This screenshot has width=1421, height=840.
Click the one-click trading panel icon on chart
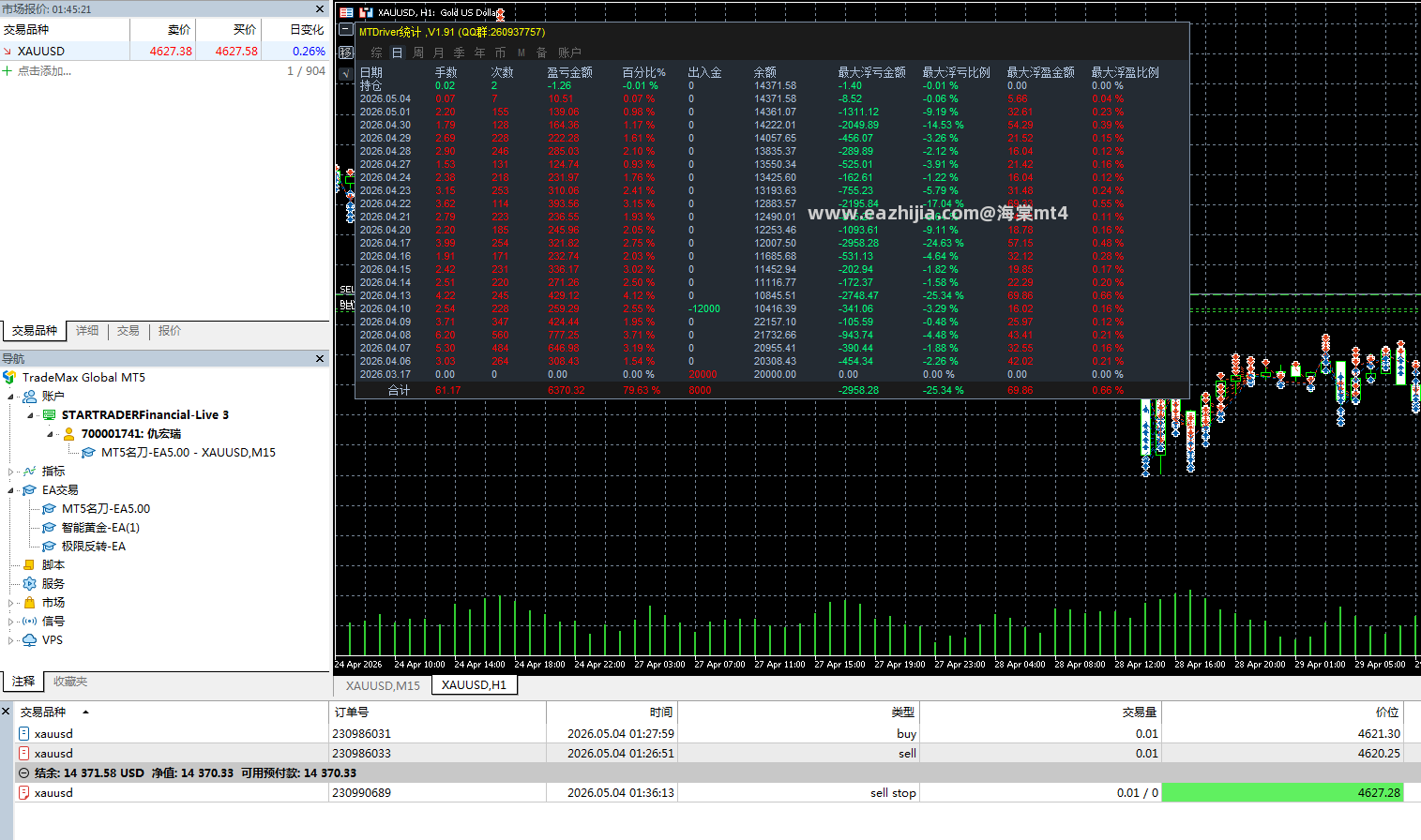(346, 13)
